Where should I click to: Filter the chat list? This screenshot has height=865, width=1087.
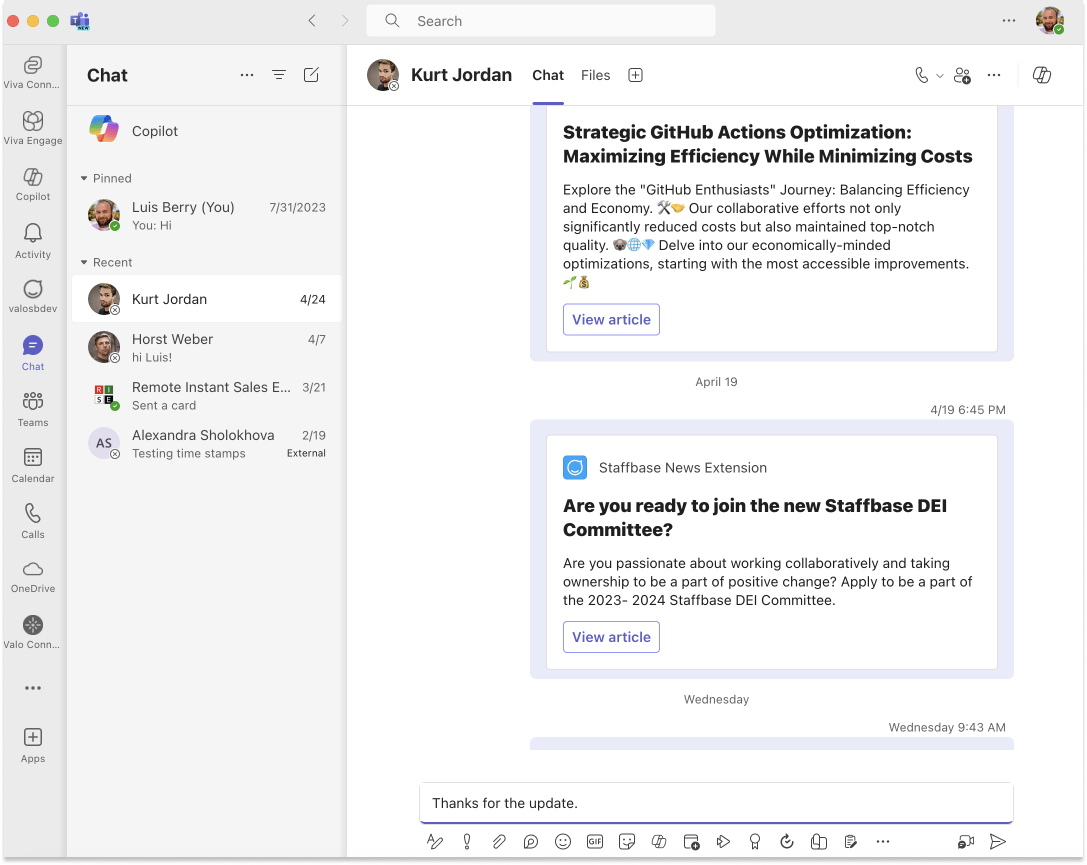click(279, 75)
